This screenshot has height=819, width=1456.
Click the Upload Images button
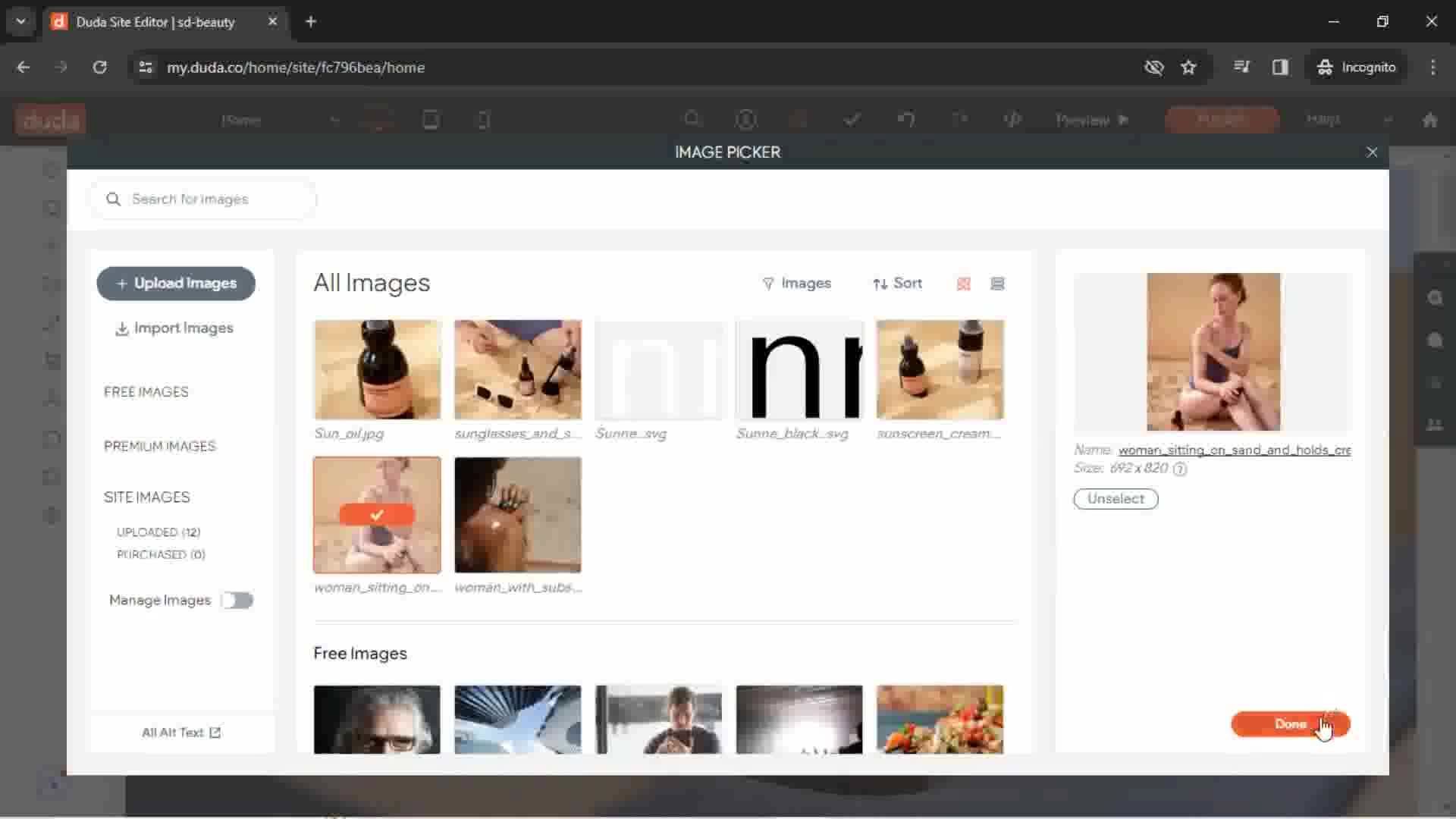coord(176,284)
